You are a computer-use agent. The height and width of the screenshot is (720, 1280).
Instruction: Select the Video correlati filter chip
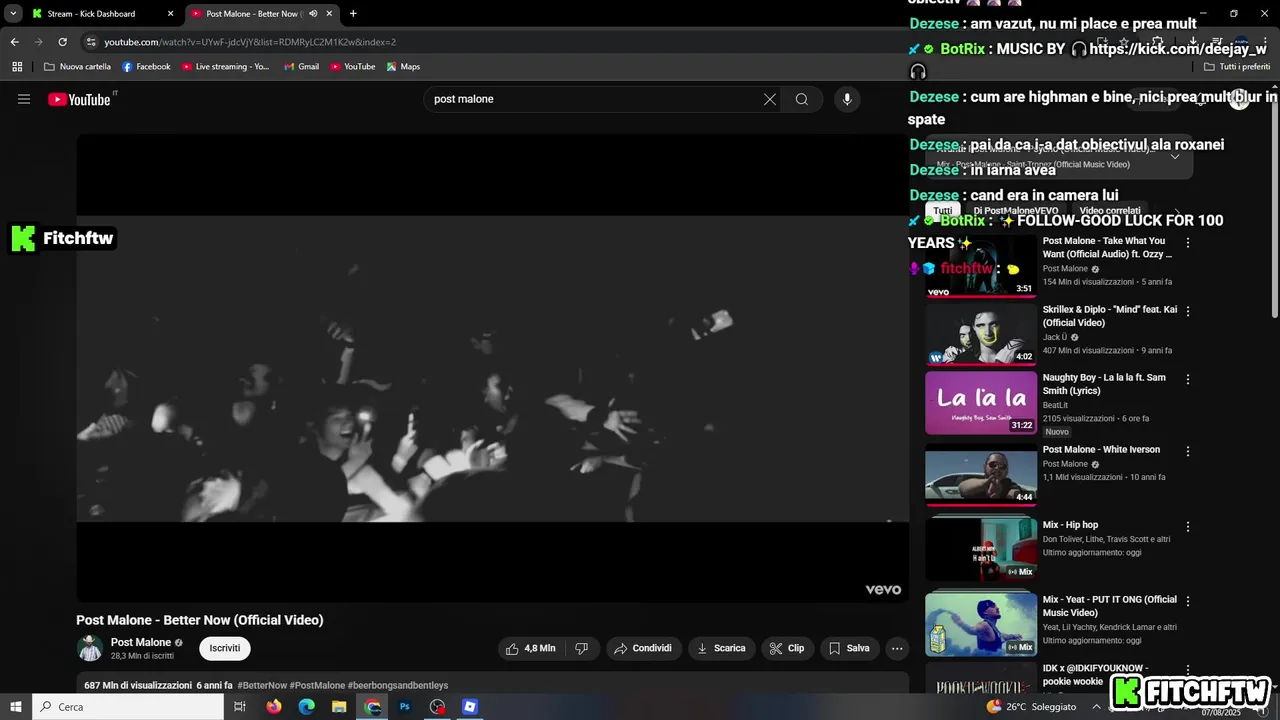[x=1110, y=211]
